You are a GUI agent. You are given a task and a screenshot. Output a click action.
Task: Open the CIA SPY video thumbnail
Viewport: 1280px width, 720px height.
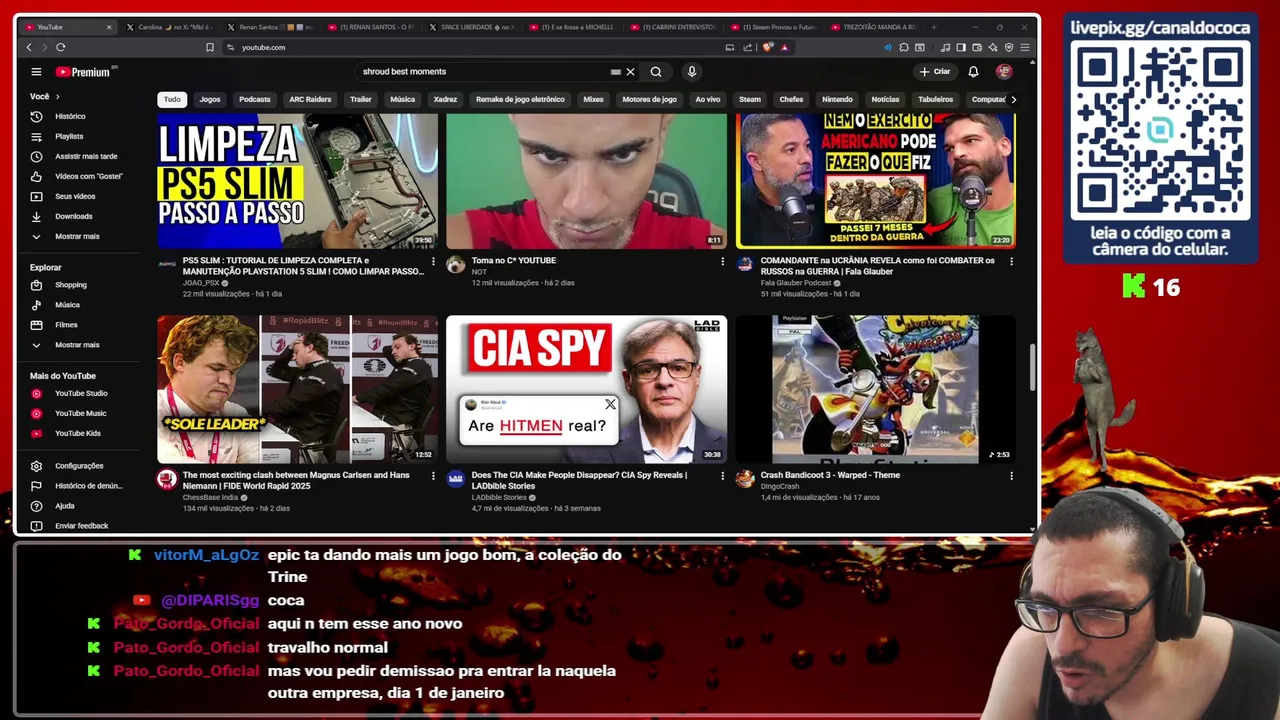point(586,389)
